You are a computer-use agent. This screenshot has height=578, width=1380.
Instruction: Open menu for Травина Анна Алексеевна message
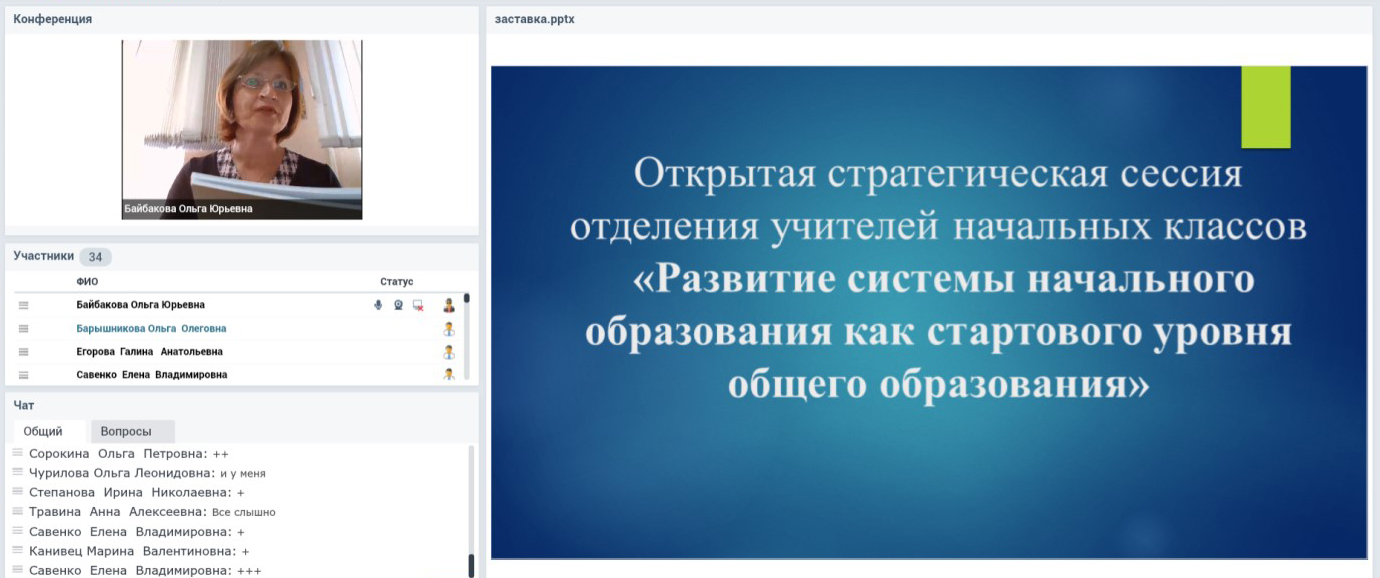click(x=17, y=512)
